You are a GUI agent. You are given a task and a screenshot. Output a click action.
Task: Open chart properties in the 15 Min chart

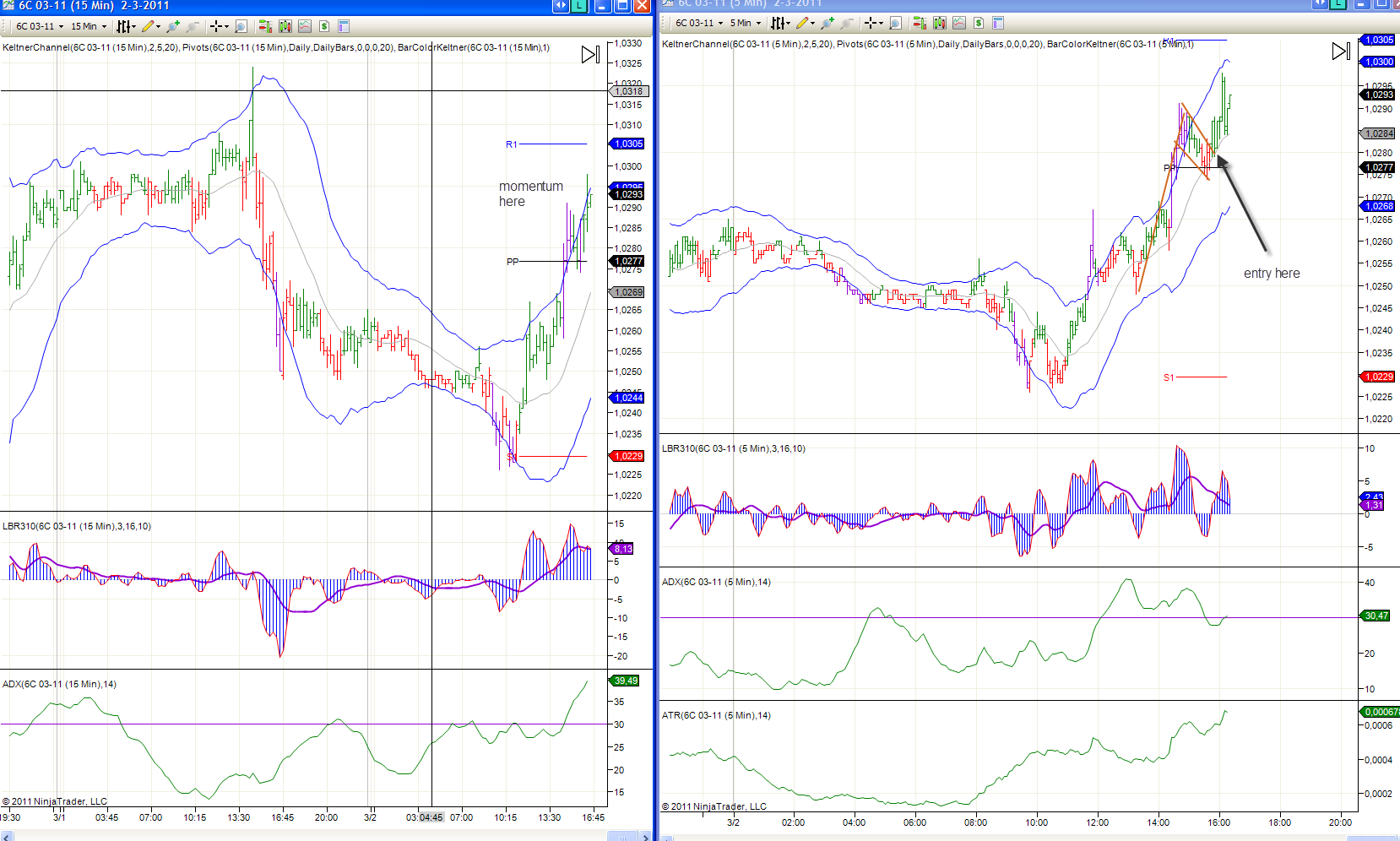pyautogui.click(x=344, y=26)
